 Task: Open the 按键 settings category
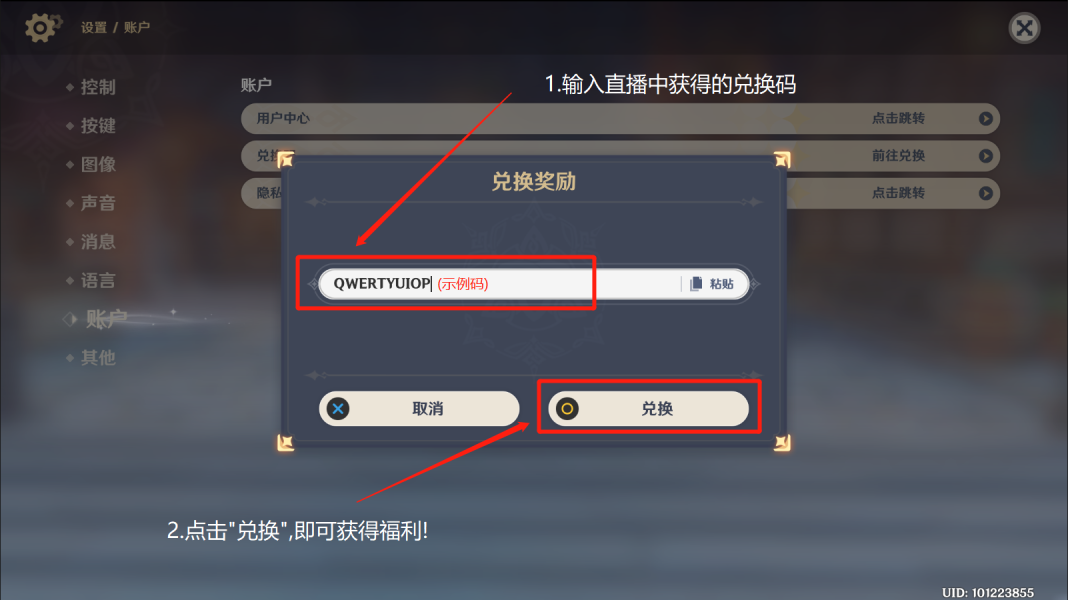click(98, 126)
